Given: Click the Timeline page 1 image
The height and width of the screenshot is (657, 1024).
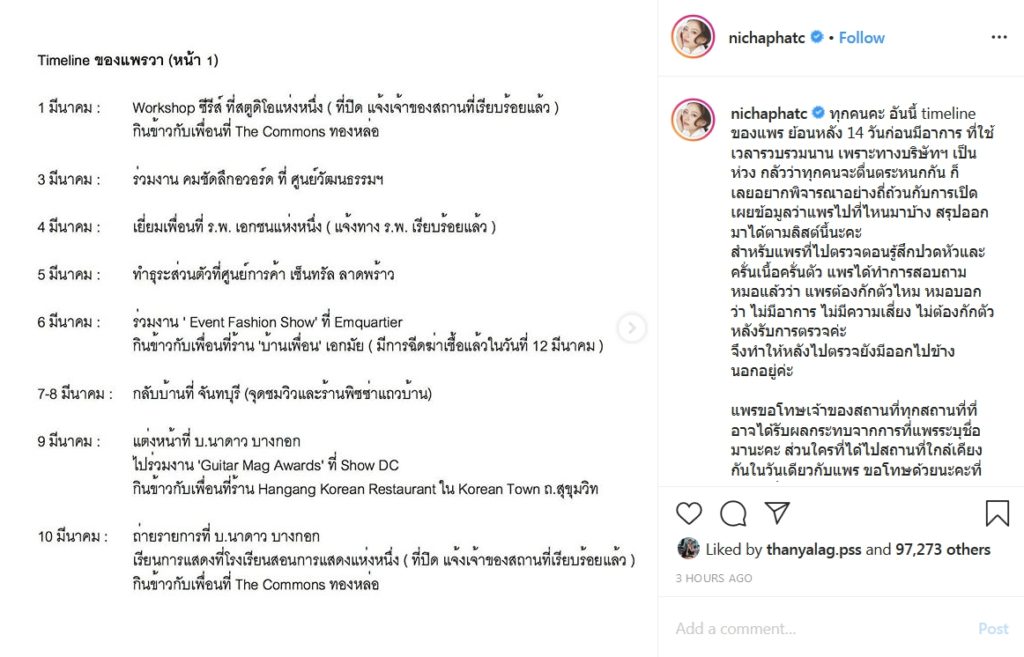Looking at the screenshot, I should [x=328, y=328].
